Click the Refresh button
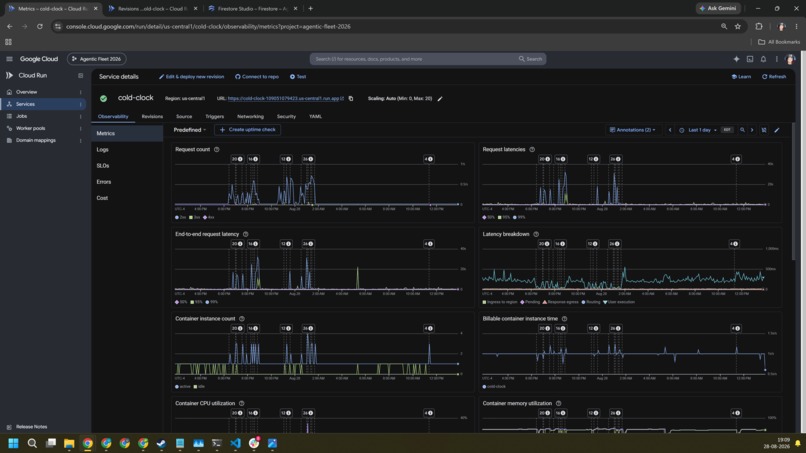 click(774, 77)
